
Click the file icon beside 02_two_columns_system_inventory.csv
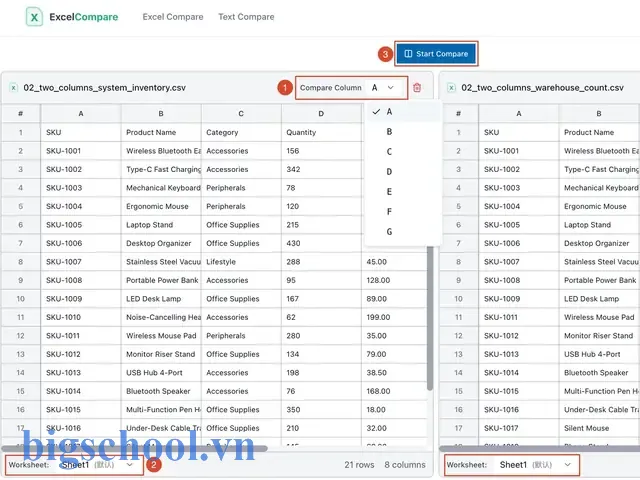[13, 88]
